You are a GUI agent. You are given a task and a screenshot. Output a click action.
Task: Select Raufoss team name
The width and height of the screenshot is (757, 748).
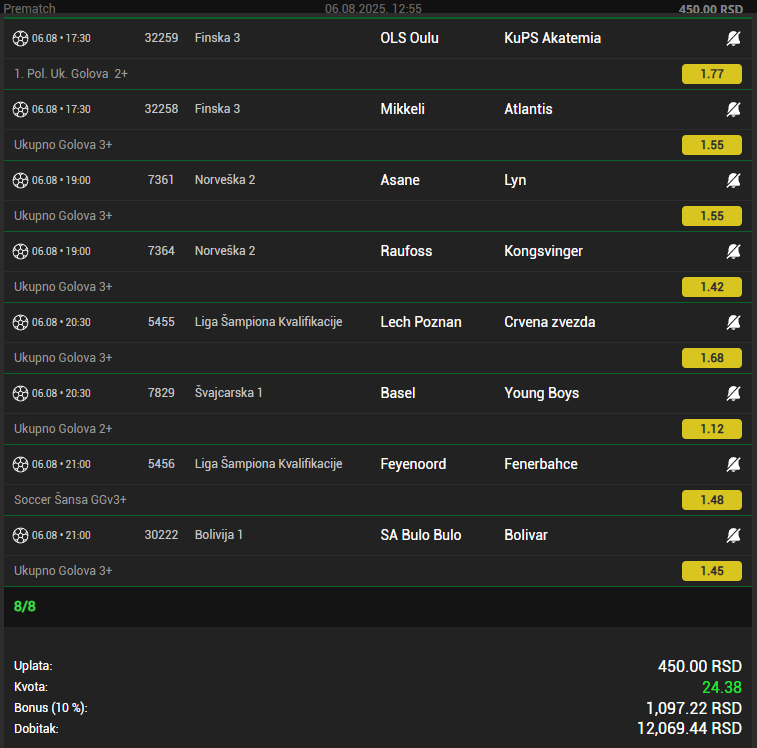coord(406,251)
